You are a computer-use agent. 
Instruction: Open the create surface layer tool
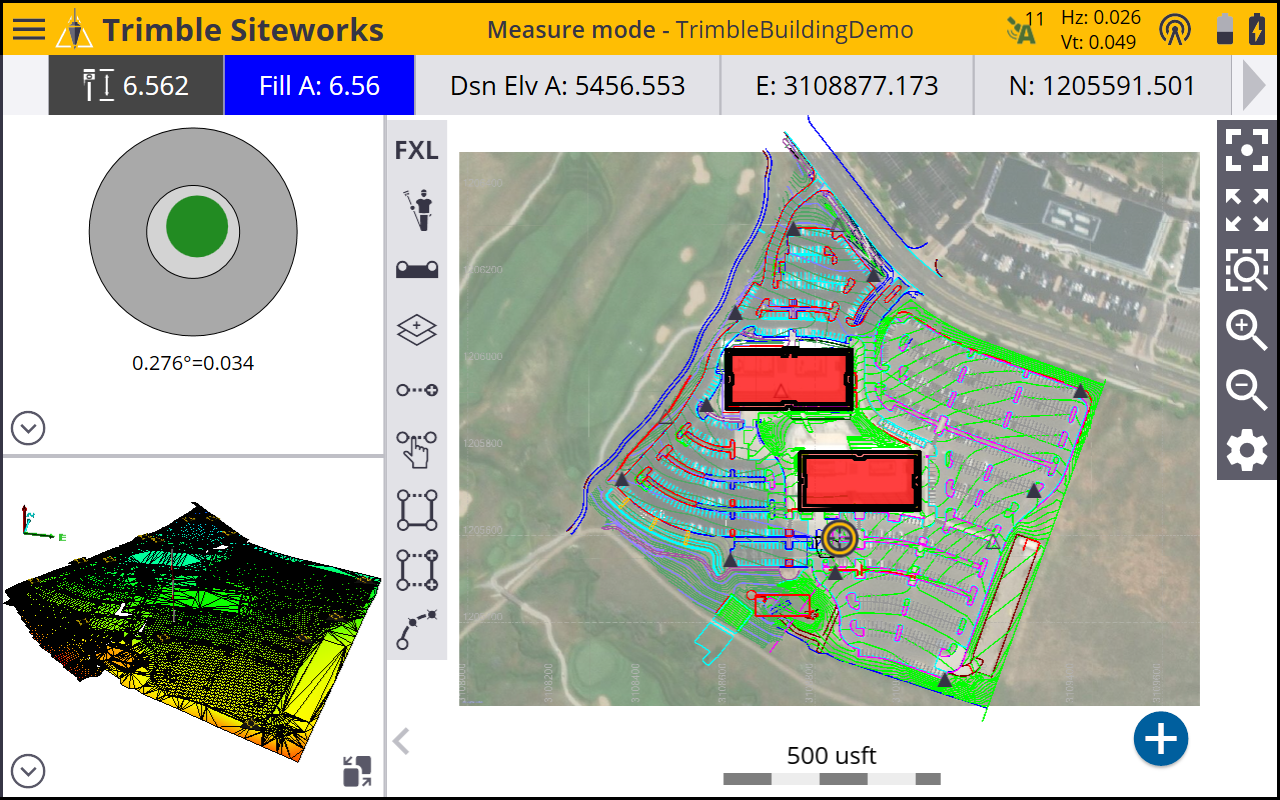coord(416,329)
